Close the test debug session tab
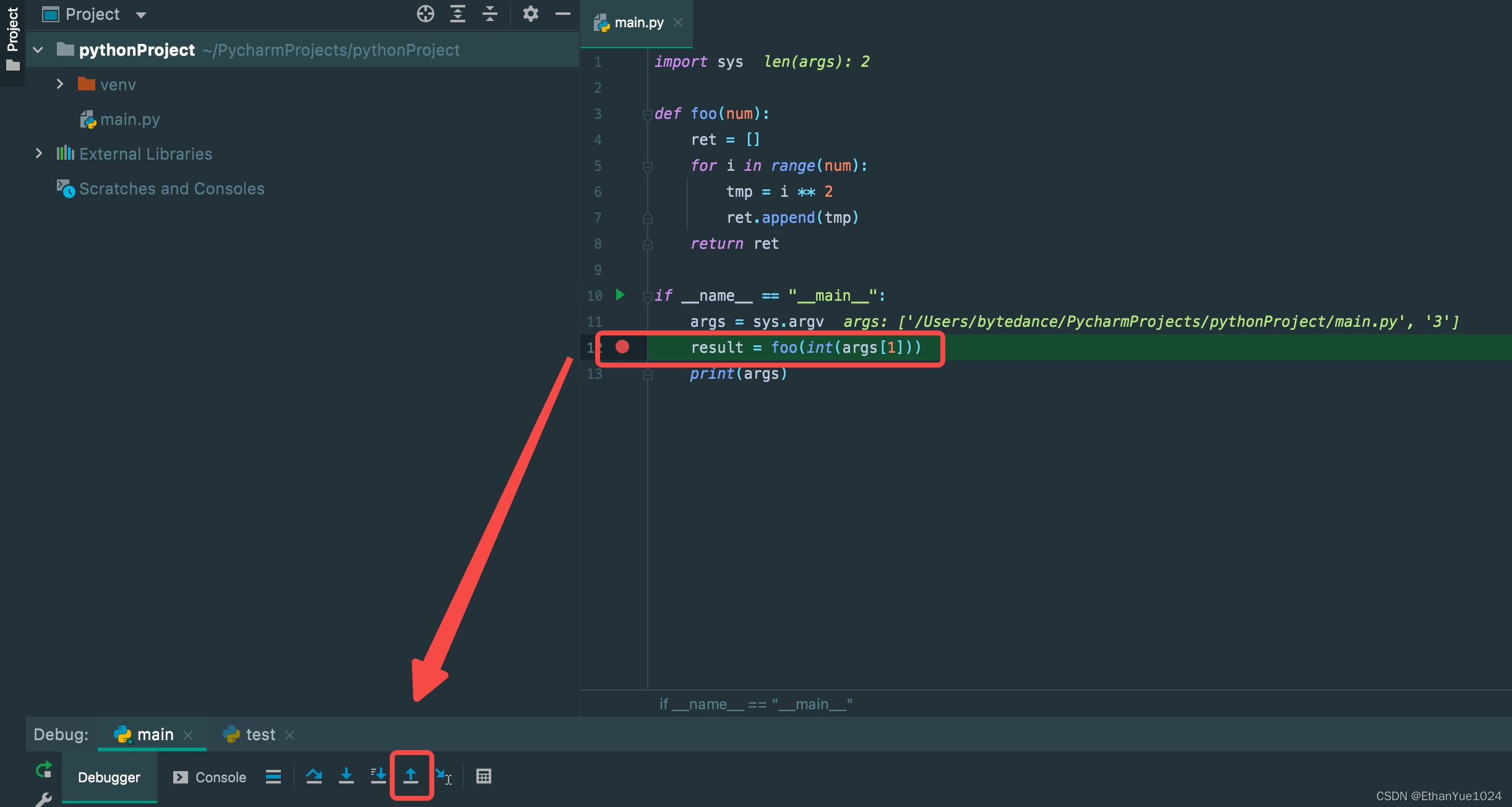 tap(290, 735)
